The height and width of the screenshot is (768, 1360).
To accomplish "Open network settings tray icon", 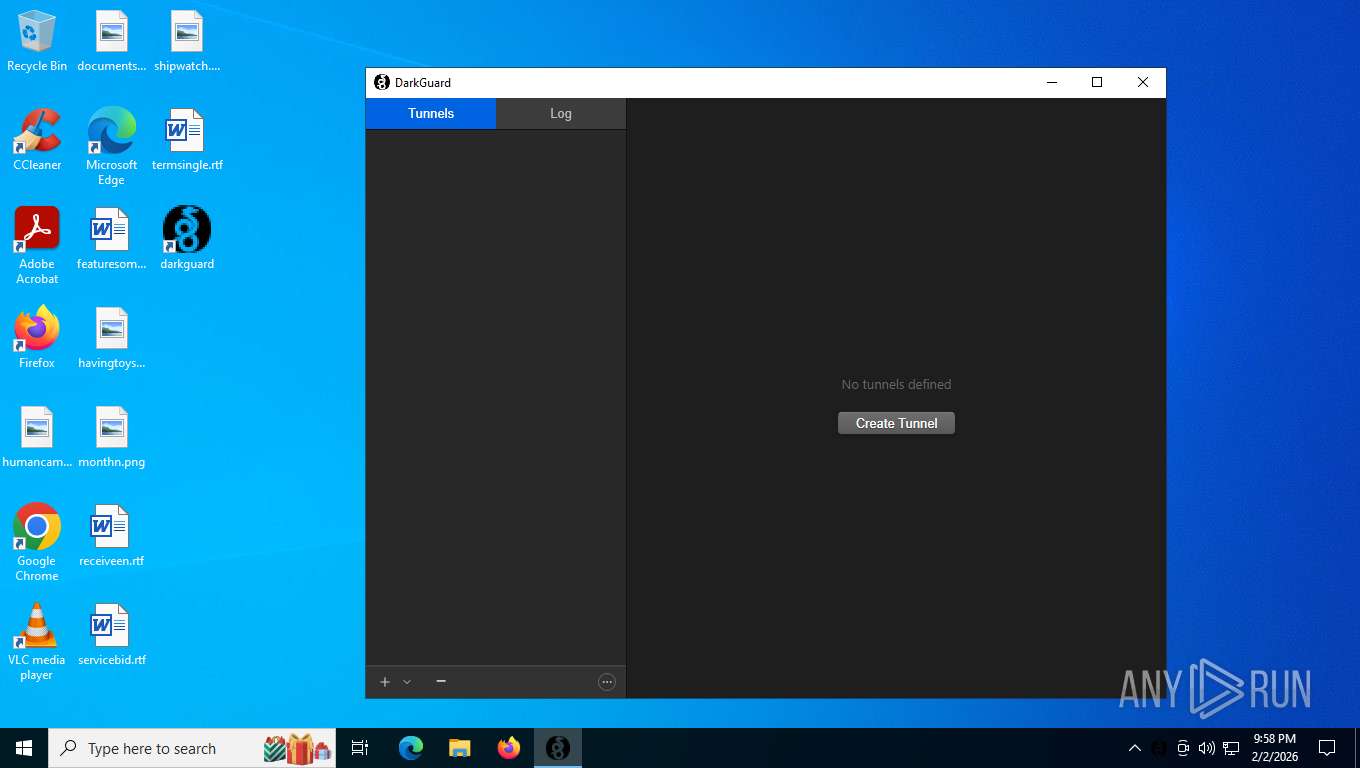I will pos(1231,748).
